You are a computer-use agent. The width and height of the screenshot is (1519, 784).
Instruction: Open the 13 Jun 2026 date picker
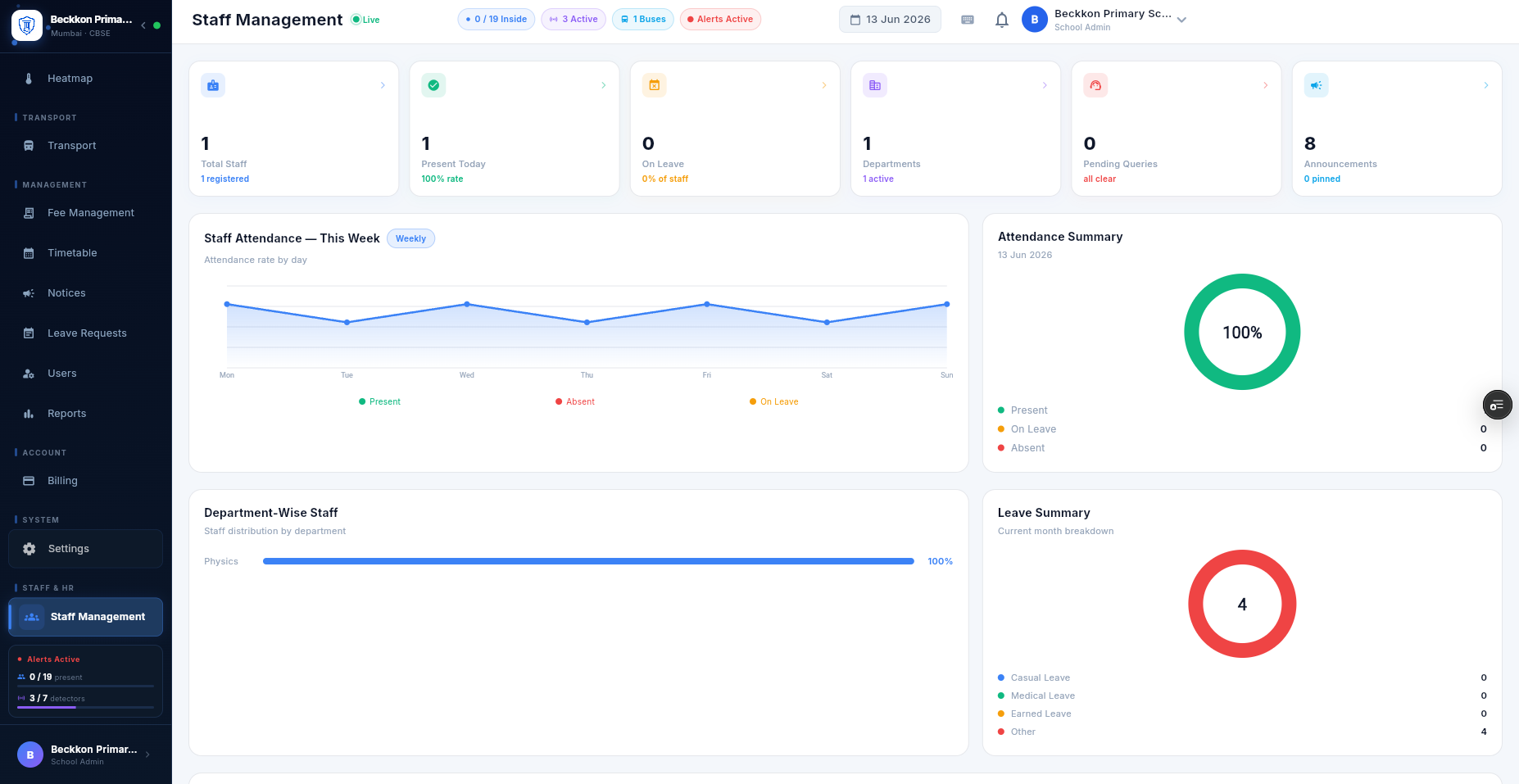point(890,20)
